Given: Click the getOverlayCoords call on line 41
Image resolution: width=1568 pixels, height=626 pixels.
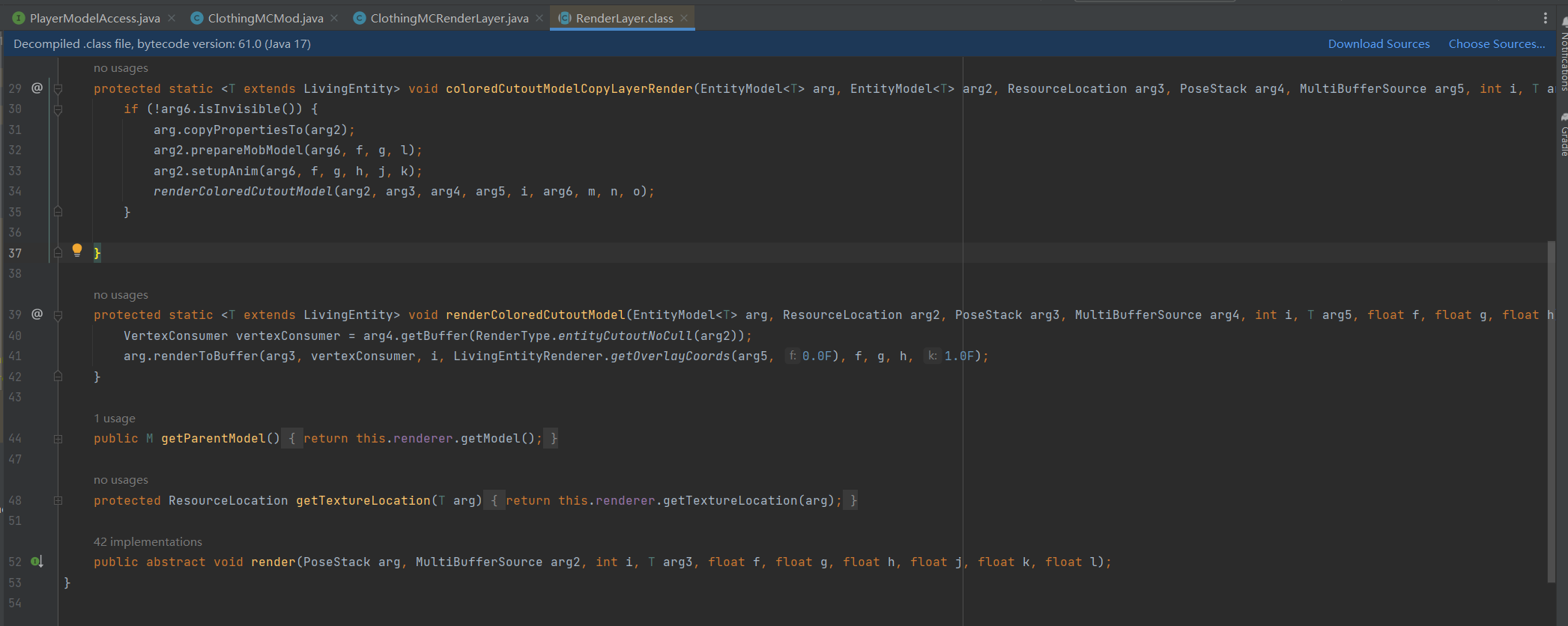Looking at the screenshot, I should (x=671, y=356).
